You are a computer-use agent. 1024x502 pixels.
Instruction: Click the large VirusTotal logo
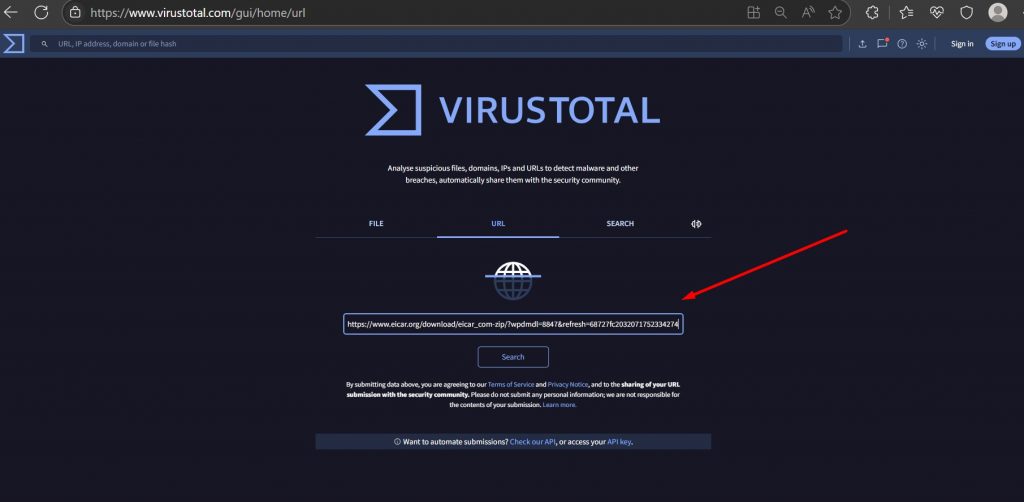coord(513,110)
